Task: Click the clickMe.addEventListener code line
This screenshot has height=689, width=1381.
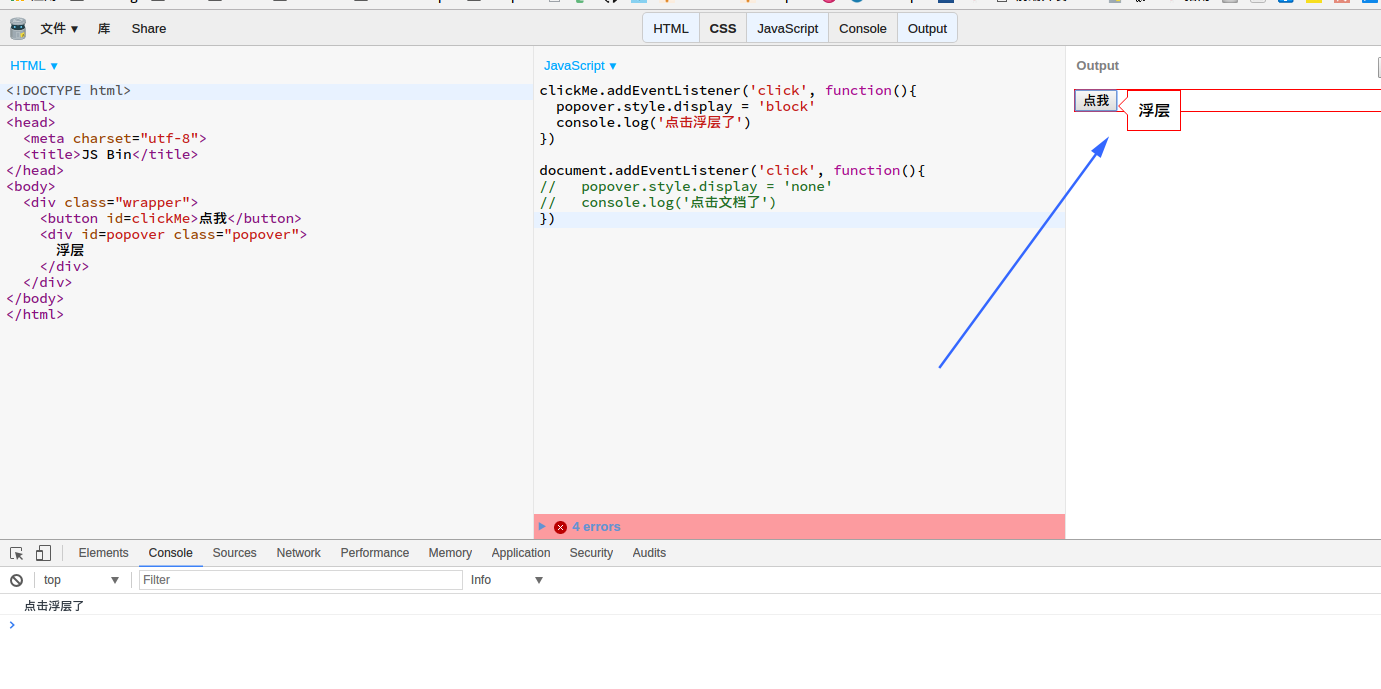Action: (728, 91)
